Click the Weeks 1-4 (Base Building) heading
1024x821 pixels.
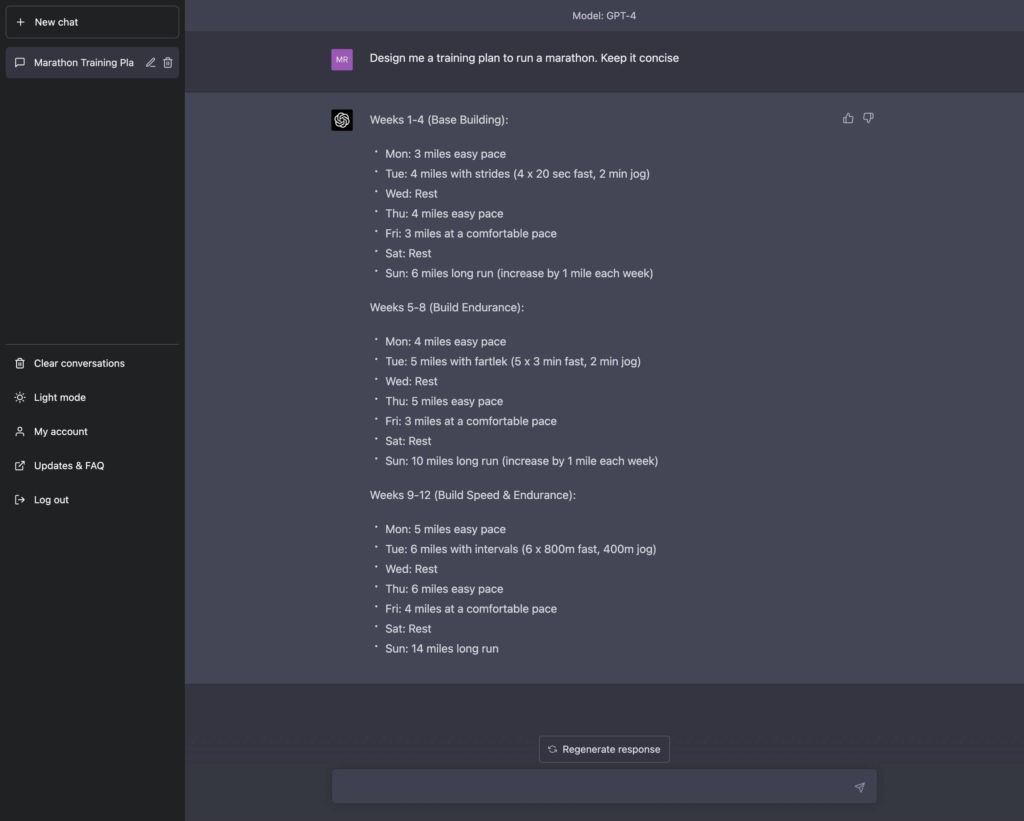click(438, 120)
